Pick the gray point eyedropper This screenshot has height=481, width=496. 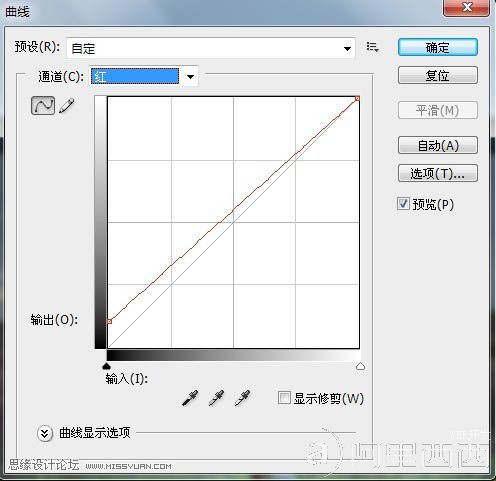[216, 398]
